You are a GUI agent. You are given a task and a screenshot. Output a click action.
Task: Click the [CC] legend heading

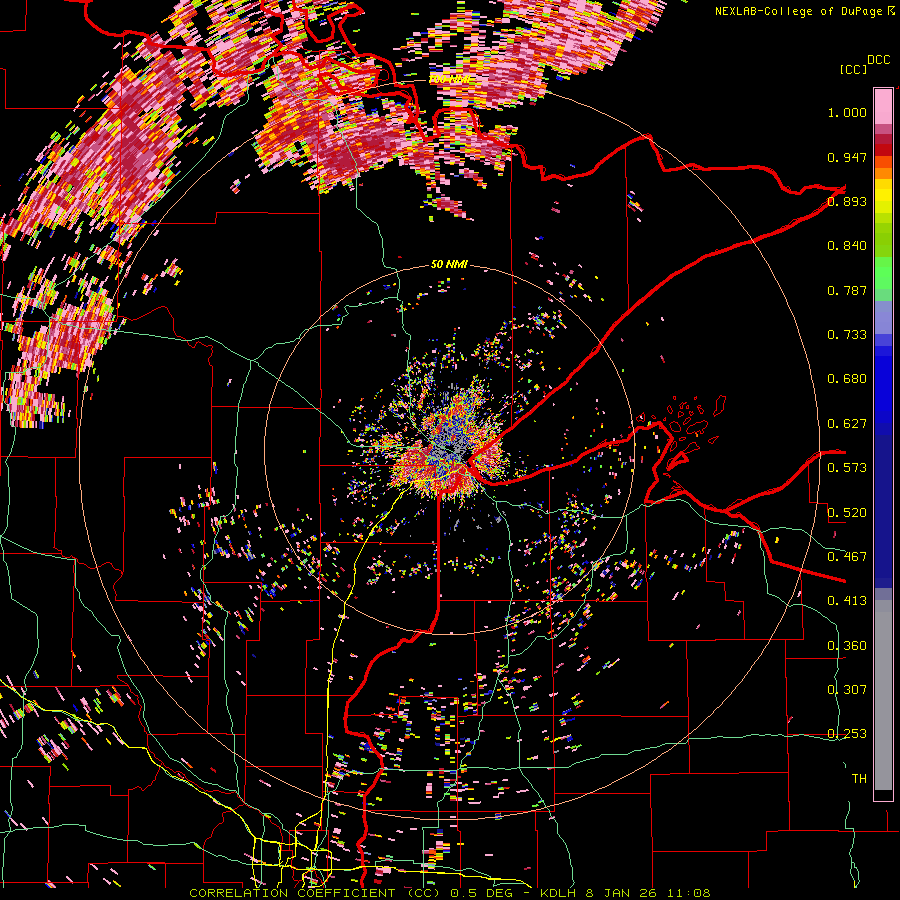[853, 69]
